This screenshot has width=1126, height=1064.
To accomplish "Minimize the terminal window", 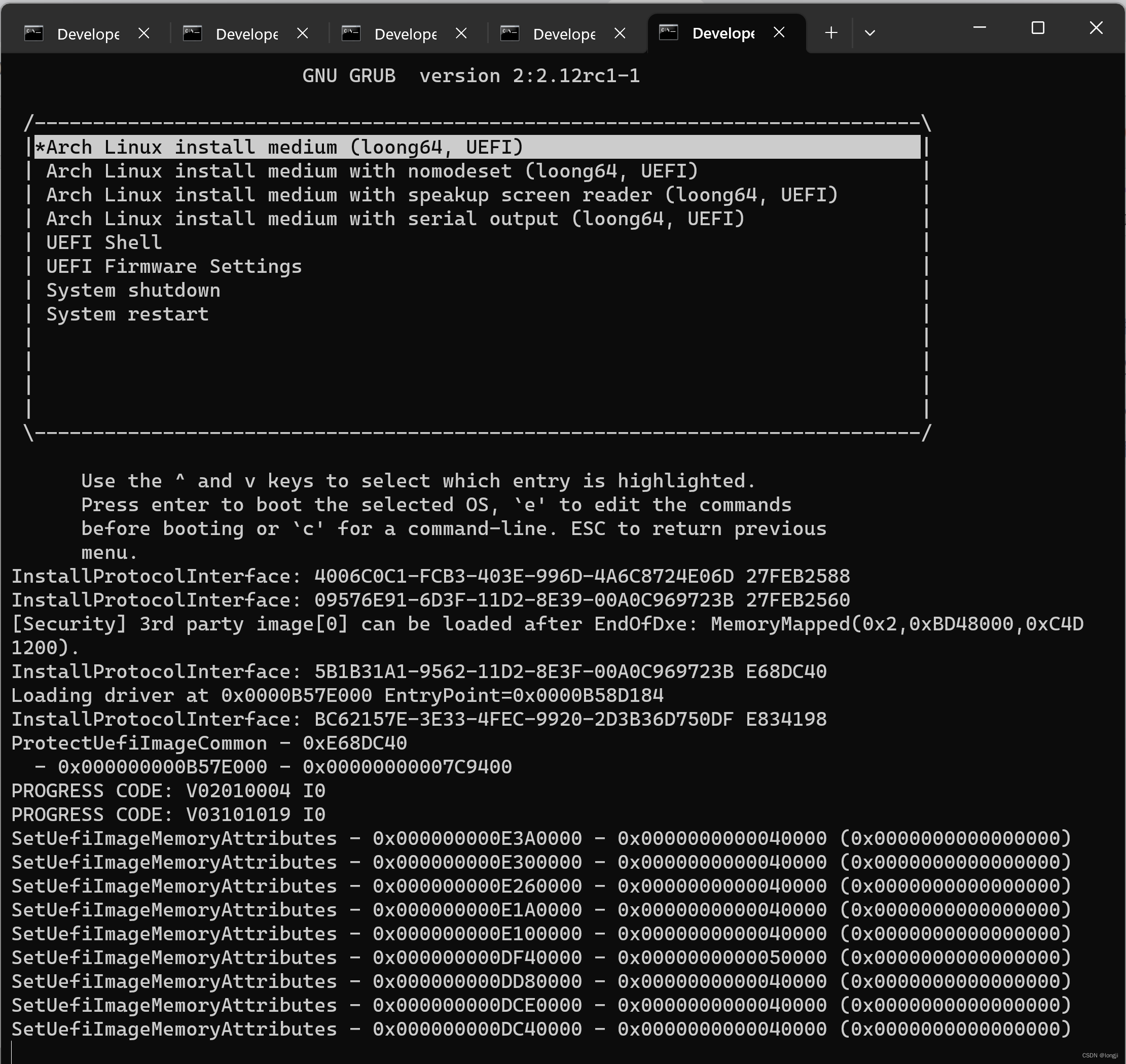I will tap(979, 27).
